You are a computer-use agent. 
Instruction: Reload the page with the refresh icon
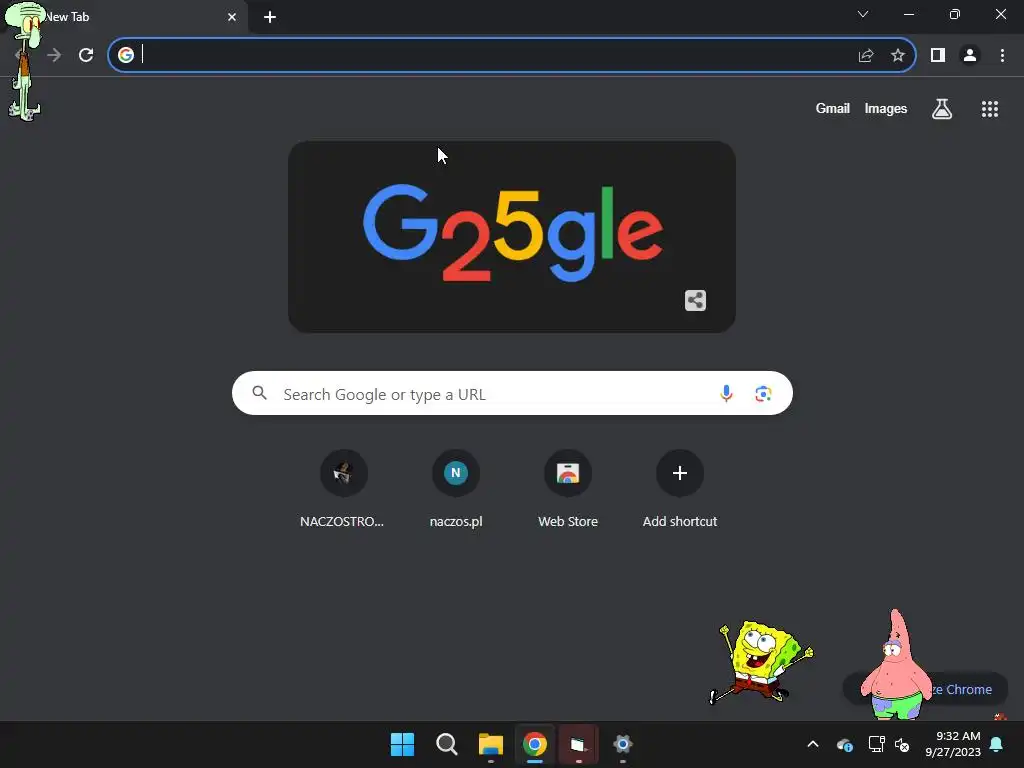coord(86,55)
